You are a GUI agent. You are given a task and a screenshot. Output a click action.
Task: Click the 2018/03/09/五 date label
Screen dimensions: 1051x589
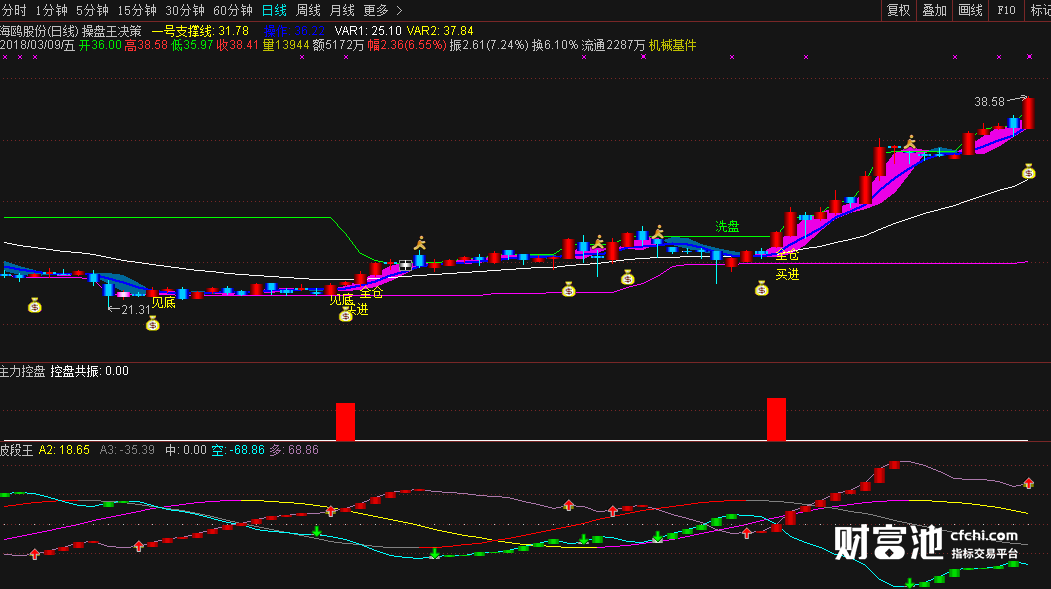[38, 45]
